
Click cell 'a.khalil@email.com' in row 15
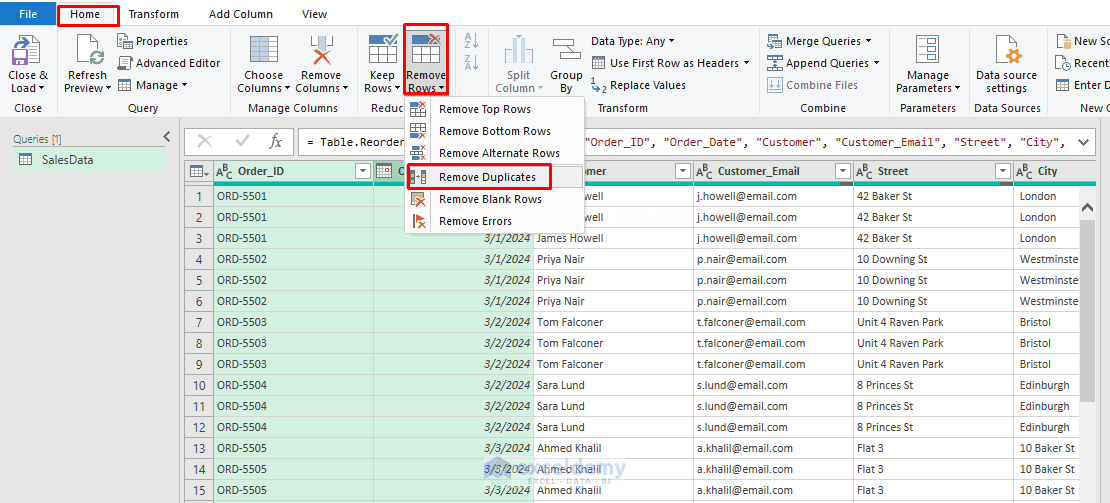(x=773, y=490)
